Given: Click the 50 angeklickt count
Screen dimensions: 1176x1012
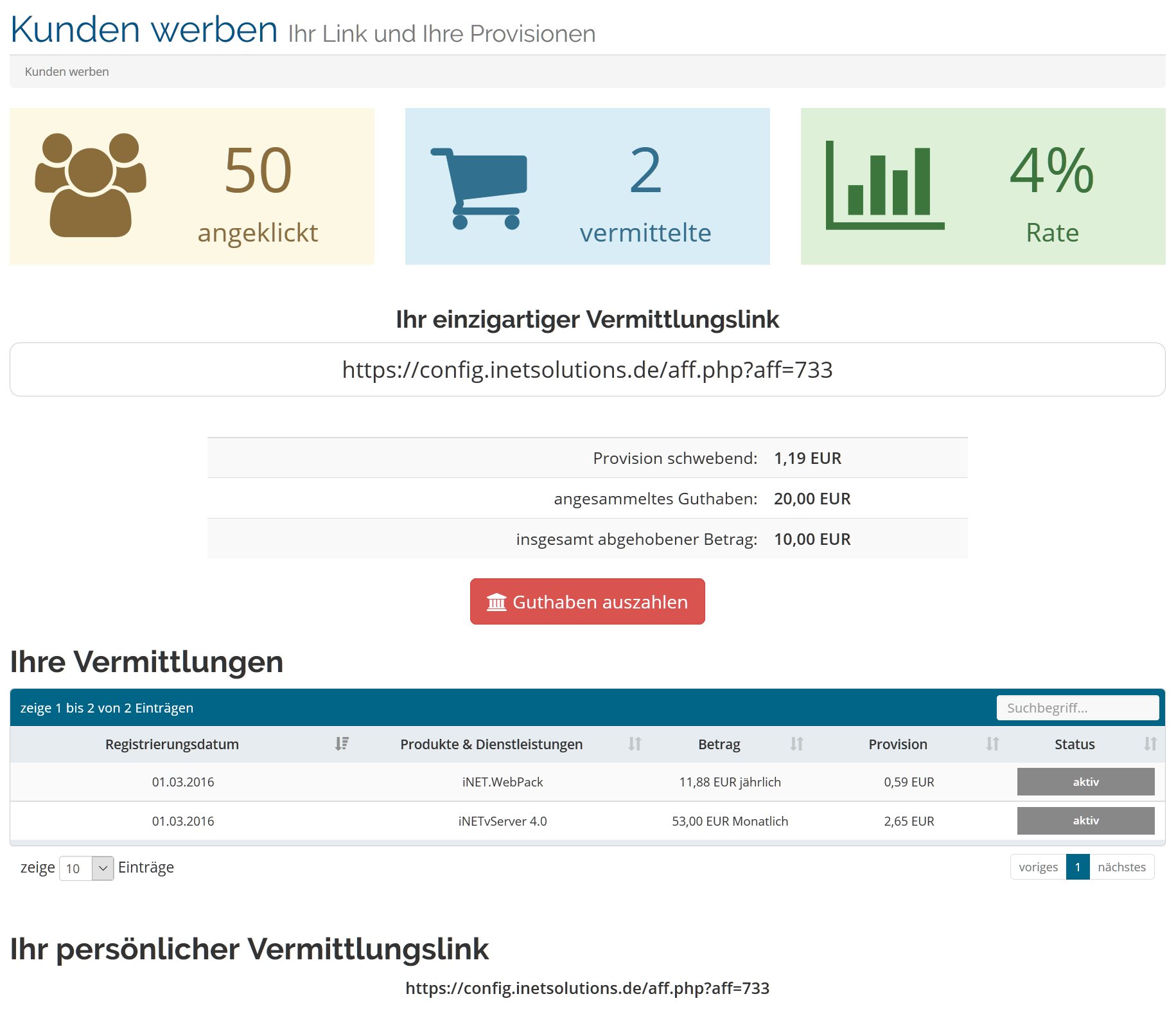Looking at the screenshot, I should pos(258,170).
